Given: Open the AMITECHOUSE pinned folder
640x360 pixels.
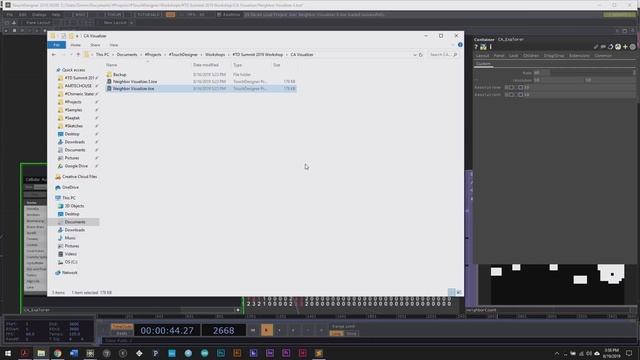Looking at the screenshot, I should (78, 86).
